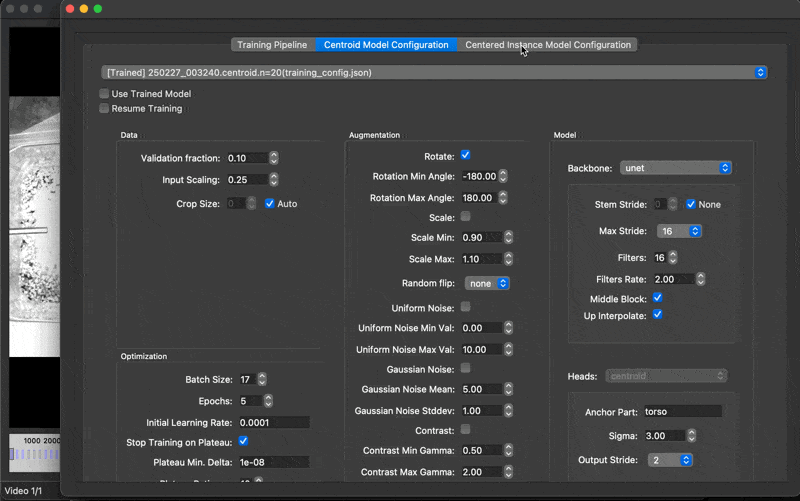Image resolution: width=800 pixels, height=501 pixels.
Task: Click the Batch Size stepper arrows
Action: pos(262,380)
